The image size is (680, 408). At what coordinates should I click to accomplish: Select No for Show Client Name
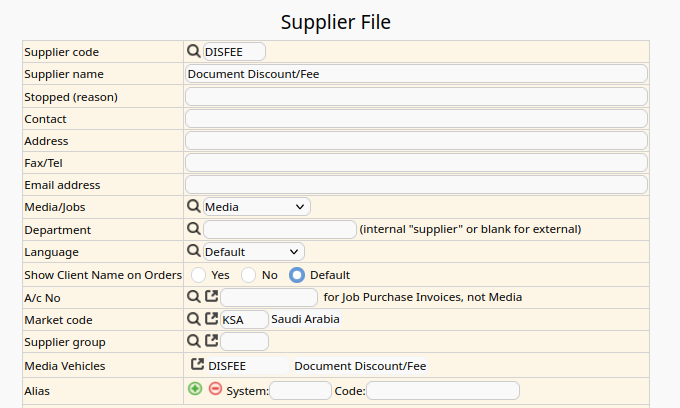248,274
